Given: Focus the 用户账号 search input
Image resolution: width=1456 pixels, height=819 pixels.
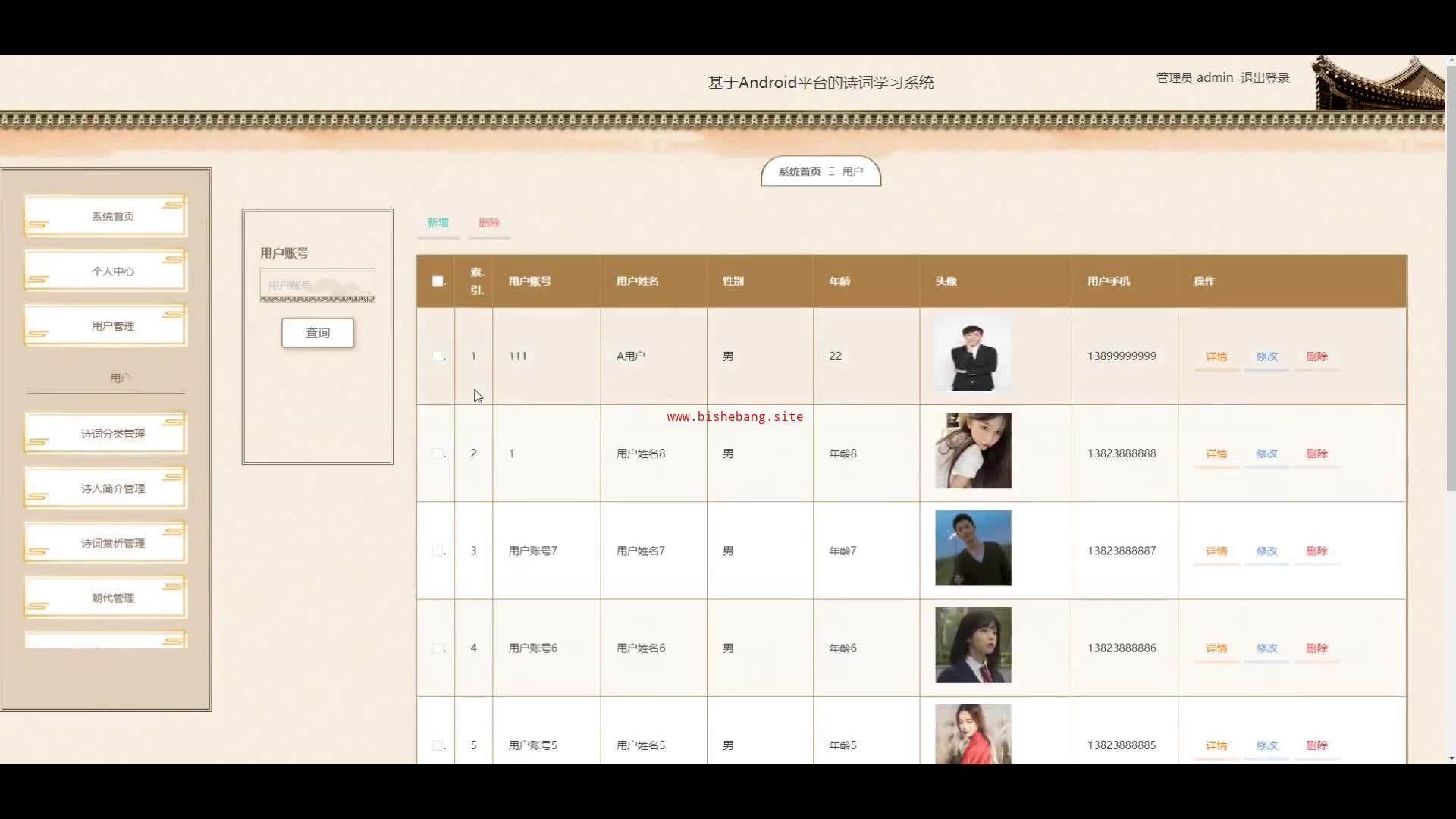Looking at the screenshot, I should pyautogui.click(x=317, y=285).
